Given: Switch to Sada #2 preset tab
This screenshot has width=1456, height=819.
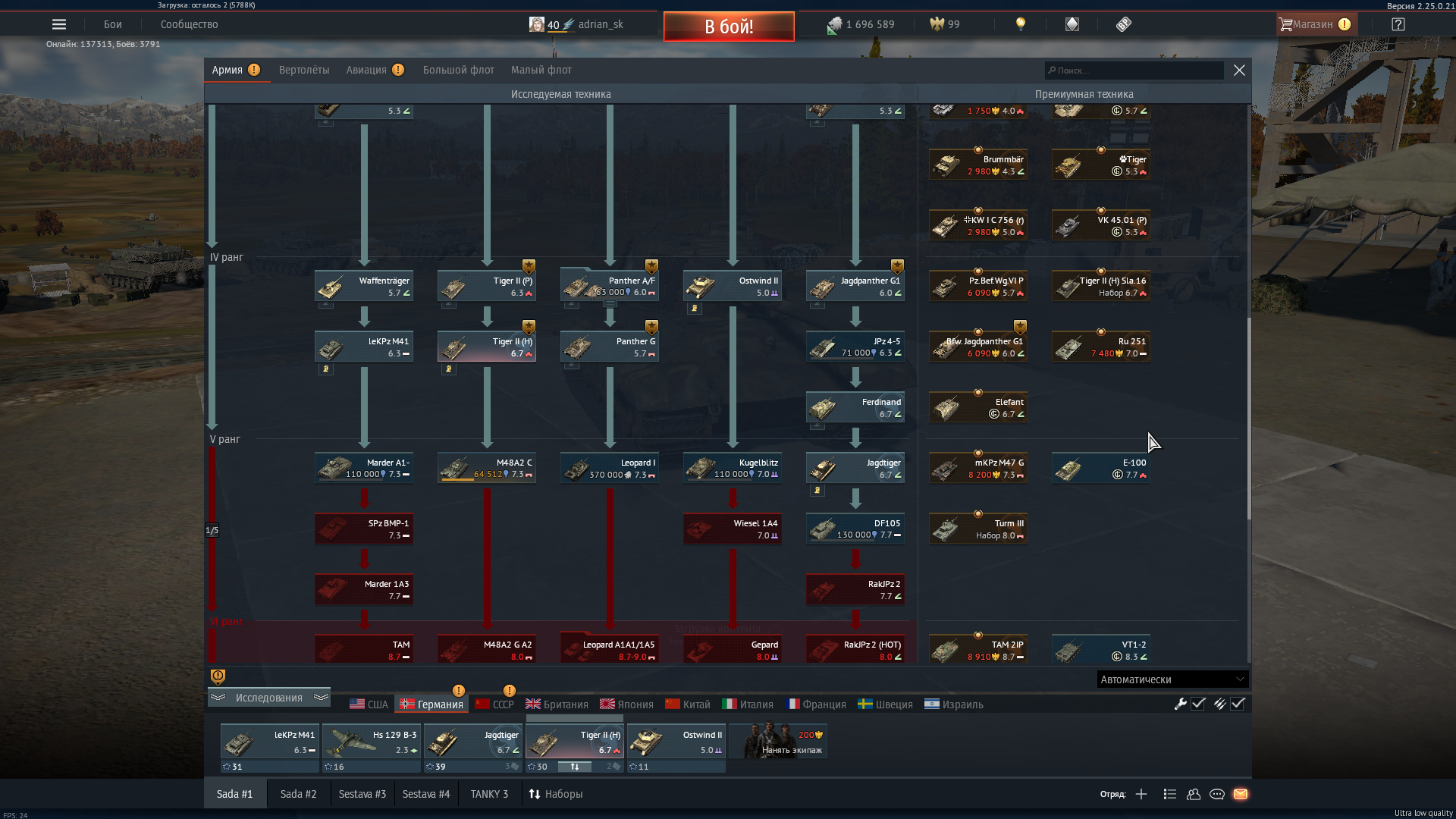Looking at the screenshot, I should point(298,794).
